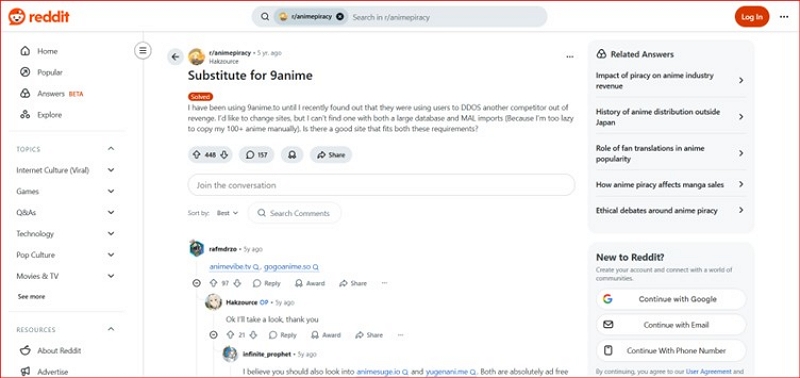Open How anime piracy affects manga sales

tap(670, 185)
